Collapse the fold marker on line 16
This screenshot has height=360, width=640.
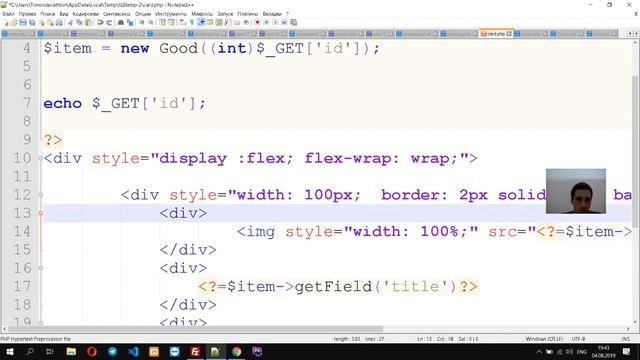point(40,268)
